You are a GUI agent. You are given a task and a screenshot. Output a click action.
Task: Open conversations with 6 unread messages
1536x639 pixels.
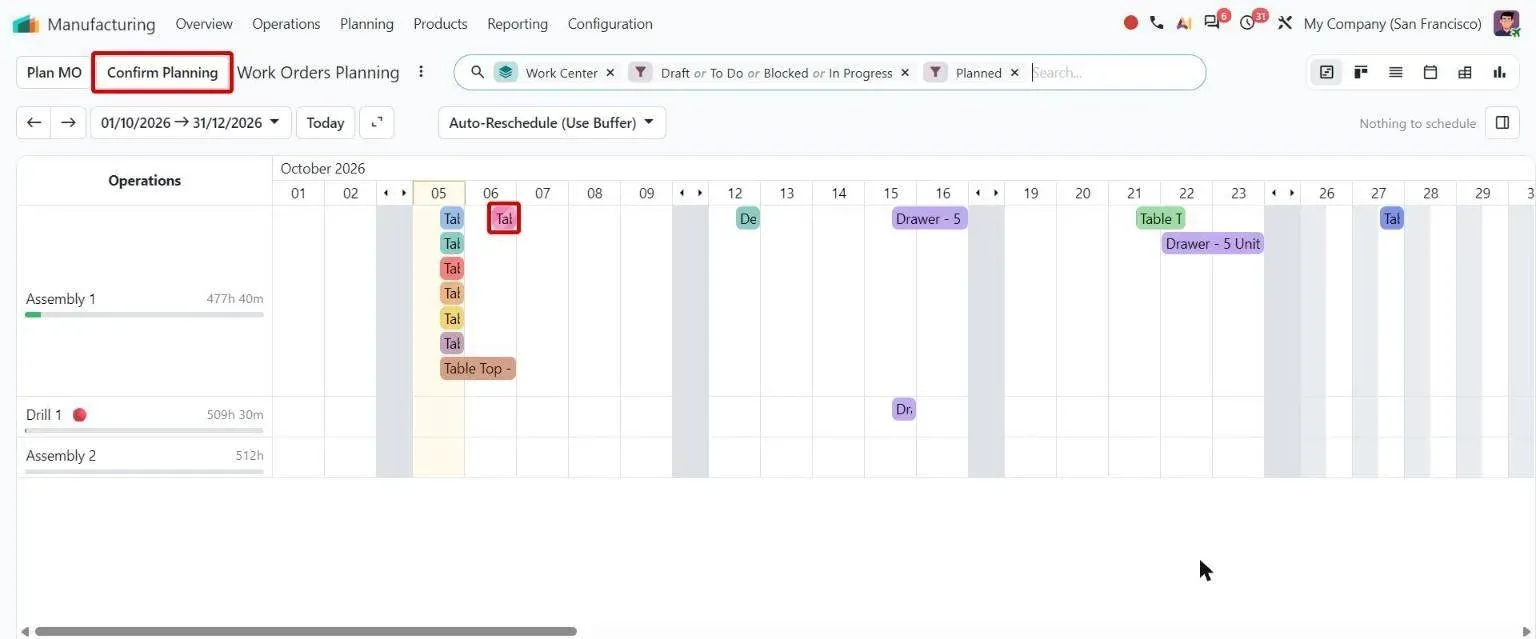[x=1214, y=22]
